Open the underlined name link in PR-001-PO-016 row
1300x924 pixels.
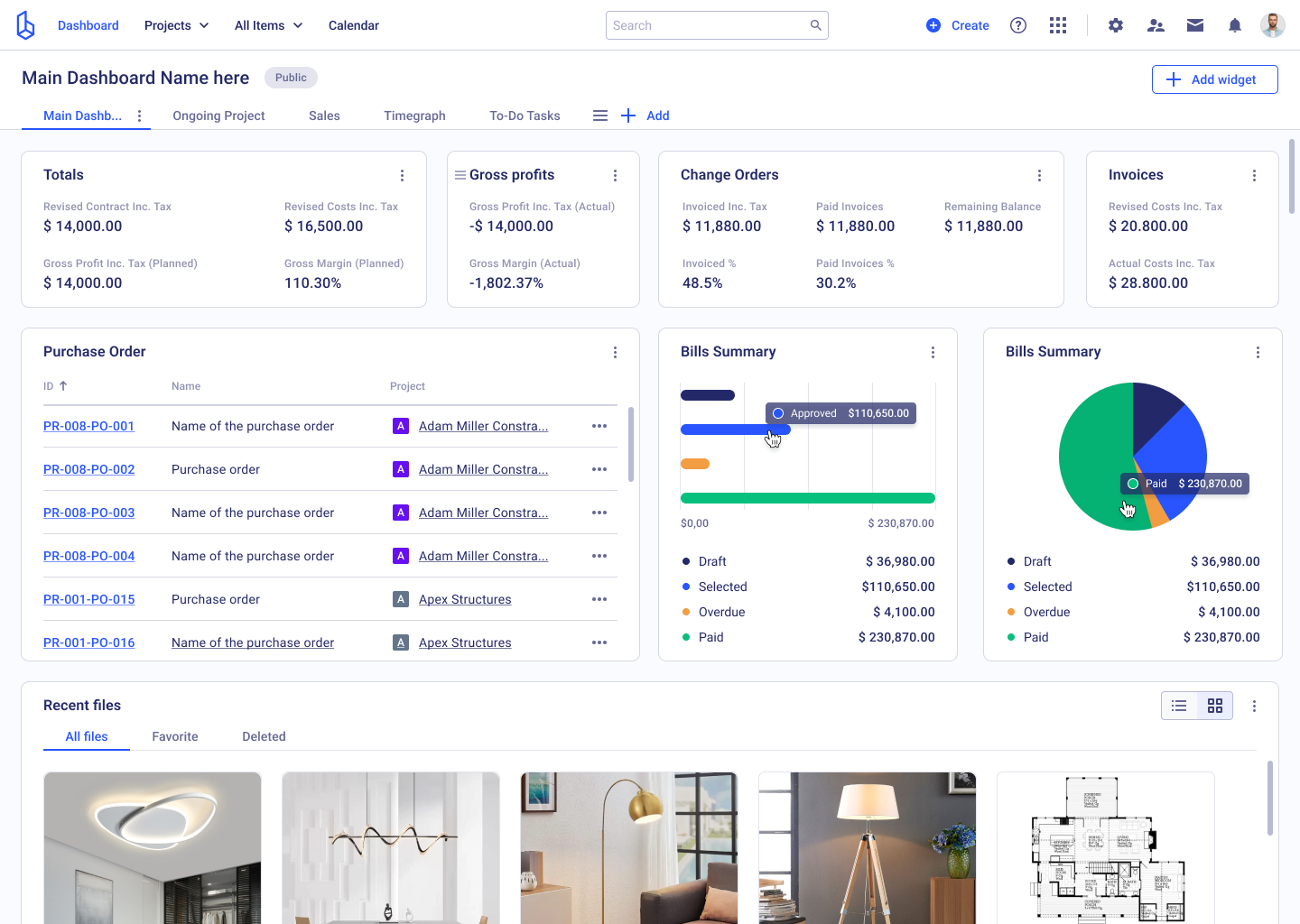pyautogui.click(x=253, y=642)
